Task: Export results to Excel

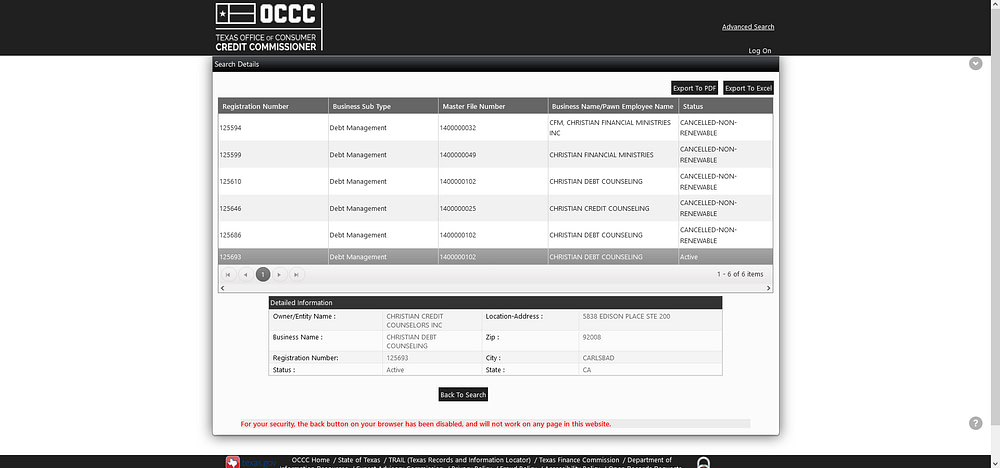Action: pyautogui.click(x=748, y=88)
